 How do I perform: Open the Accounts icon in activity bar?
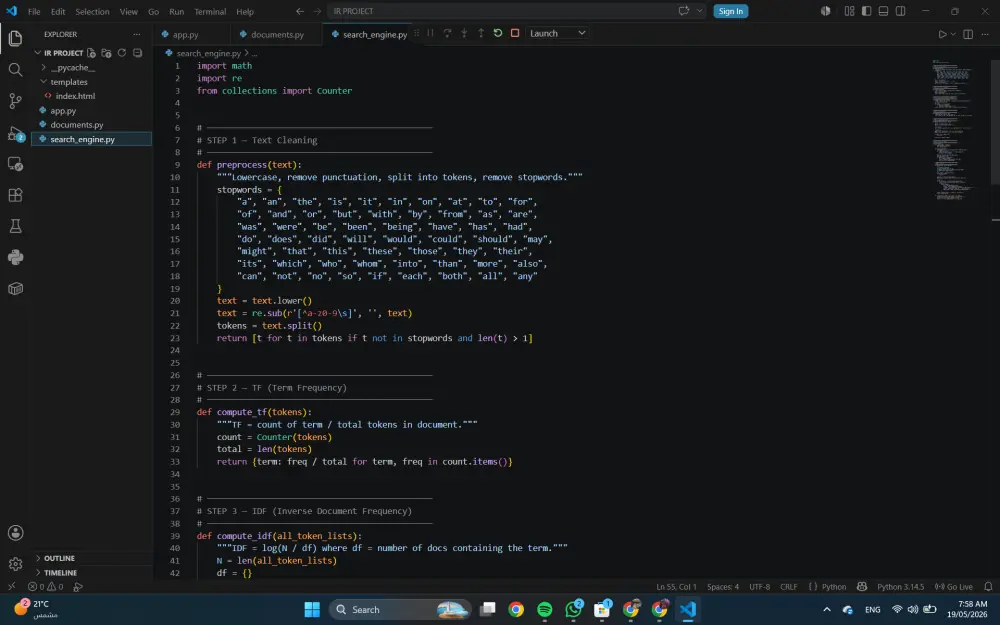pyautogui.click(x=15, y=533)
